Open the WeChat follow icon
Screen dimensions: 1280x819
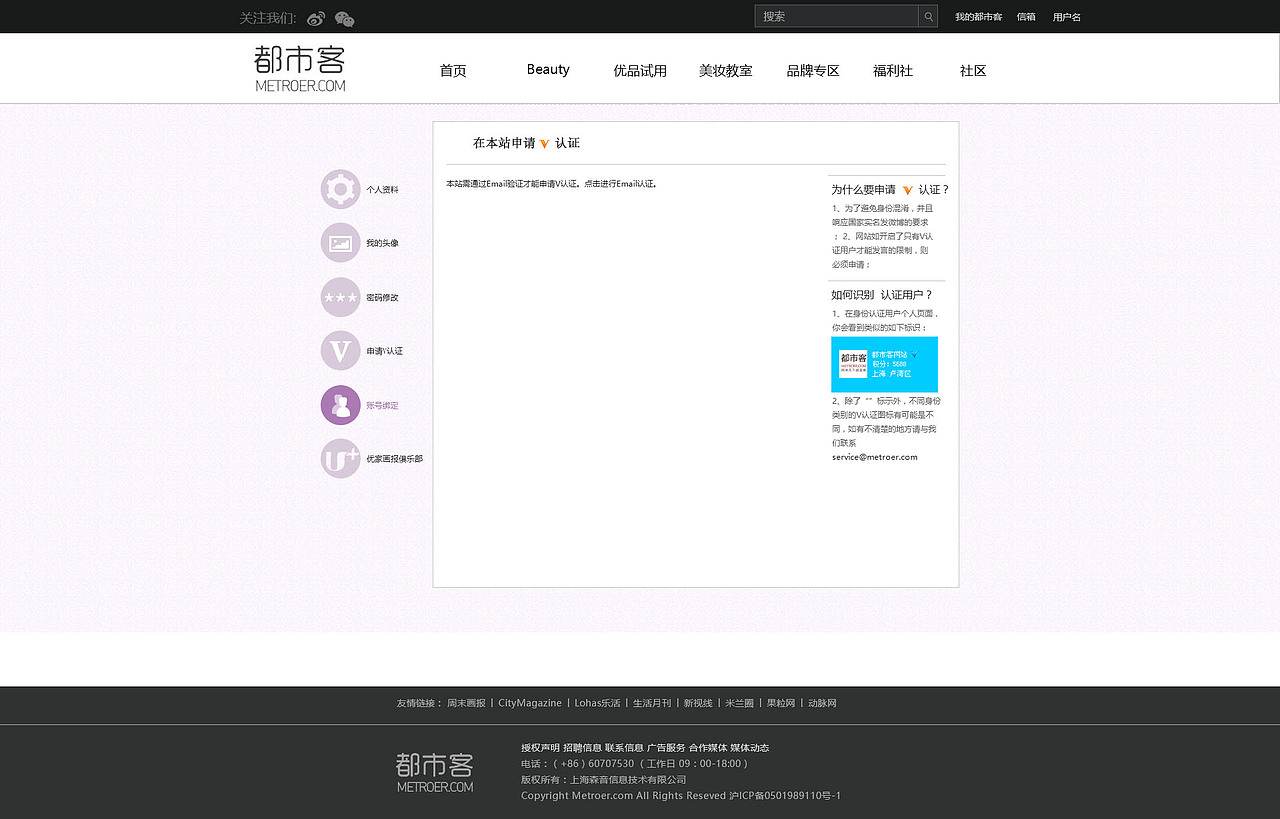[344, 18]
